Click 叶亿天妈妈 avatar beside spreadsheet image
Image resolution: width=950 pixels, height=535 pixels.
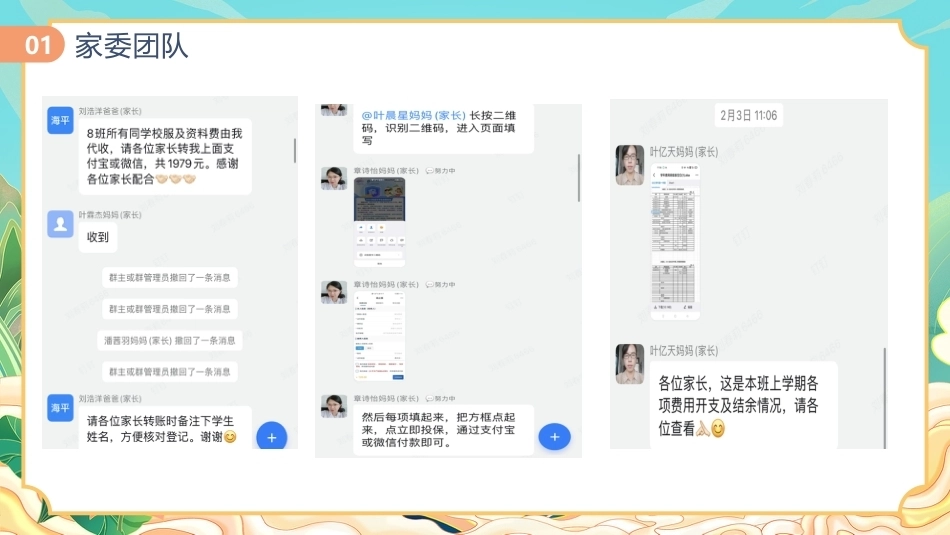pyautogui.click(x=629, y=165)
